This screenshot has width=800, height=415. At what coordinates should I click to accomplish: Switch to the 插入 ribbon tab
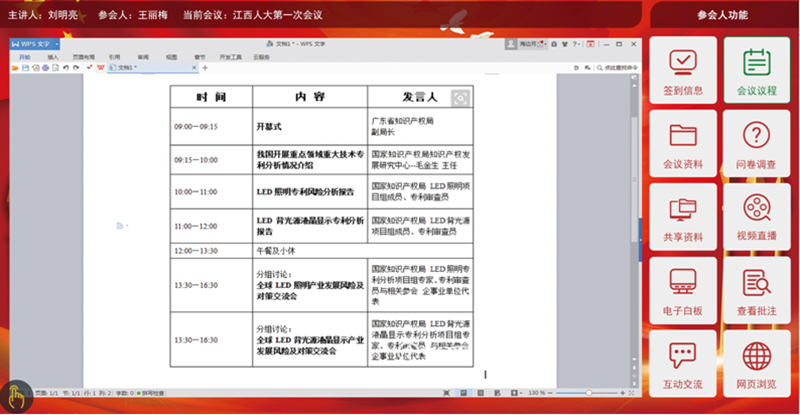(52, 57)
